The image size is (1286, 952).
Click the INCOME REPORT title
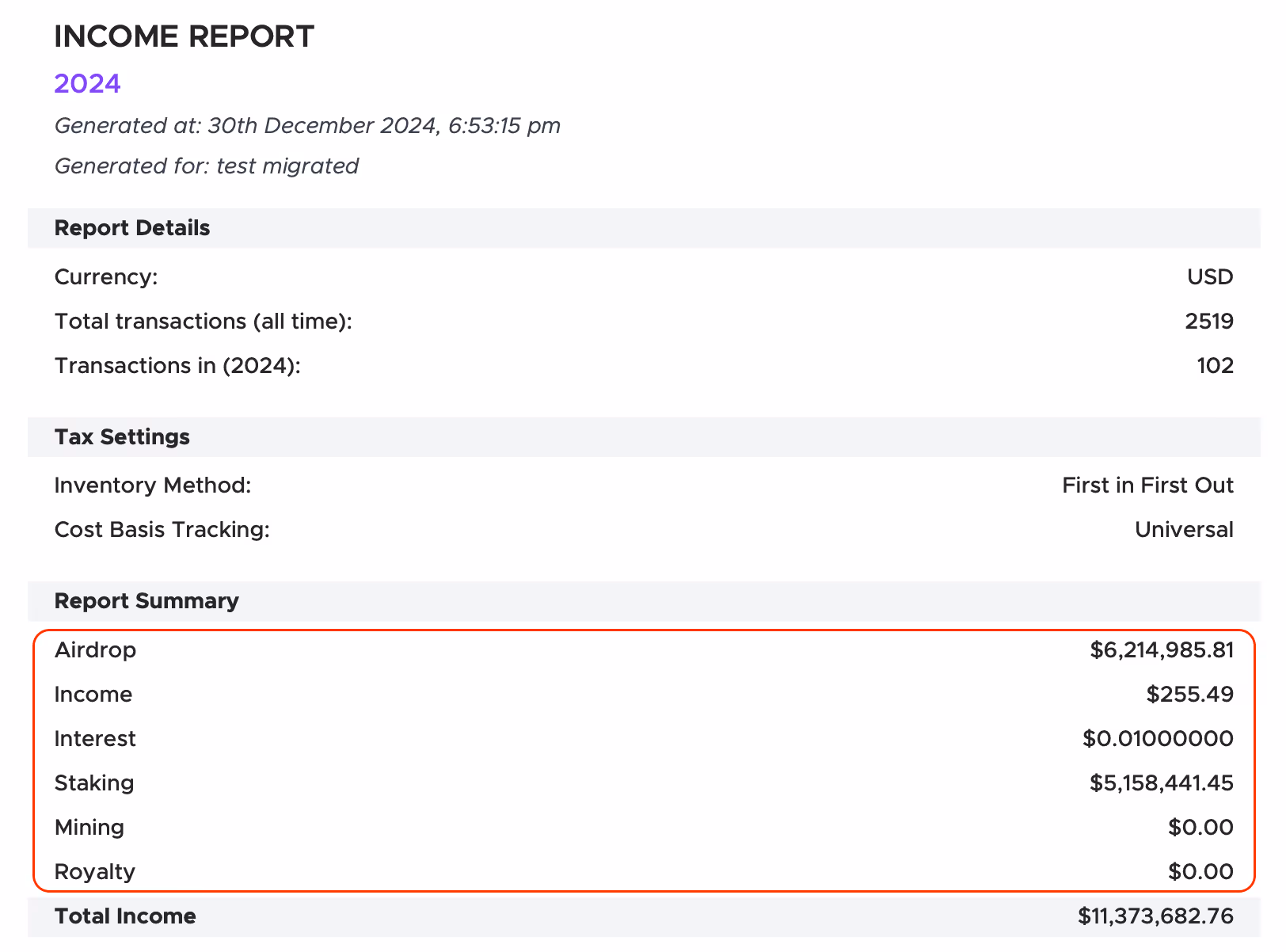pyautogui.click(x=184, y=37)
